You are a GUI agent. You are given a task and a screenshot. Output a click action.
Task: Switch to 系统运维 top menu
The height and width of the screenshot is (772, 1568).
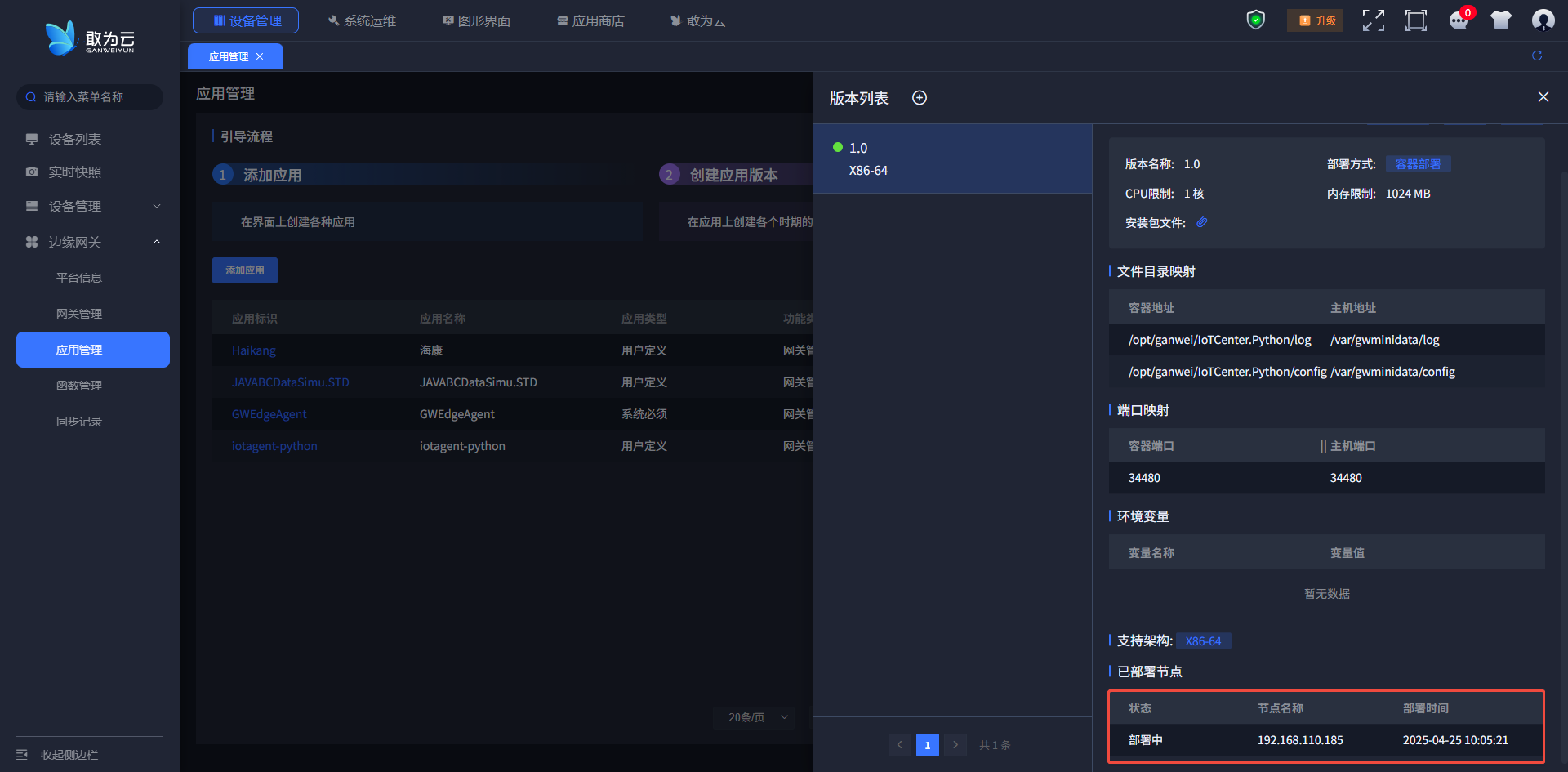[362, 20]
